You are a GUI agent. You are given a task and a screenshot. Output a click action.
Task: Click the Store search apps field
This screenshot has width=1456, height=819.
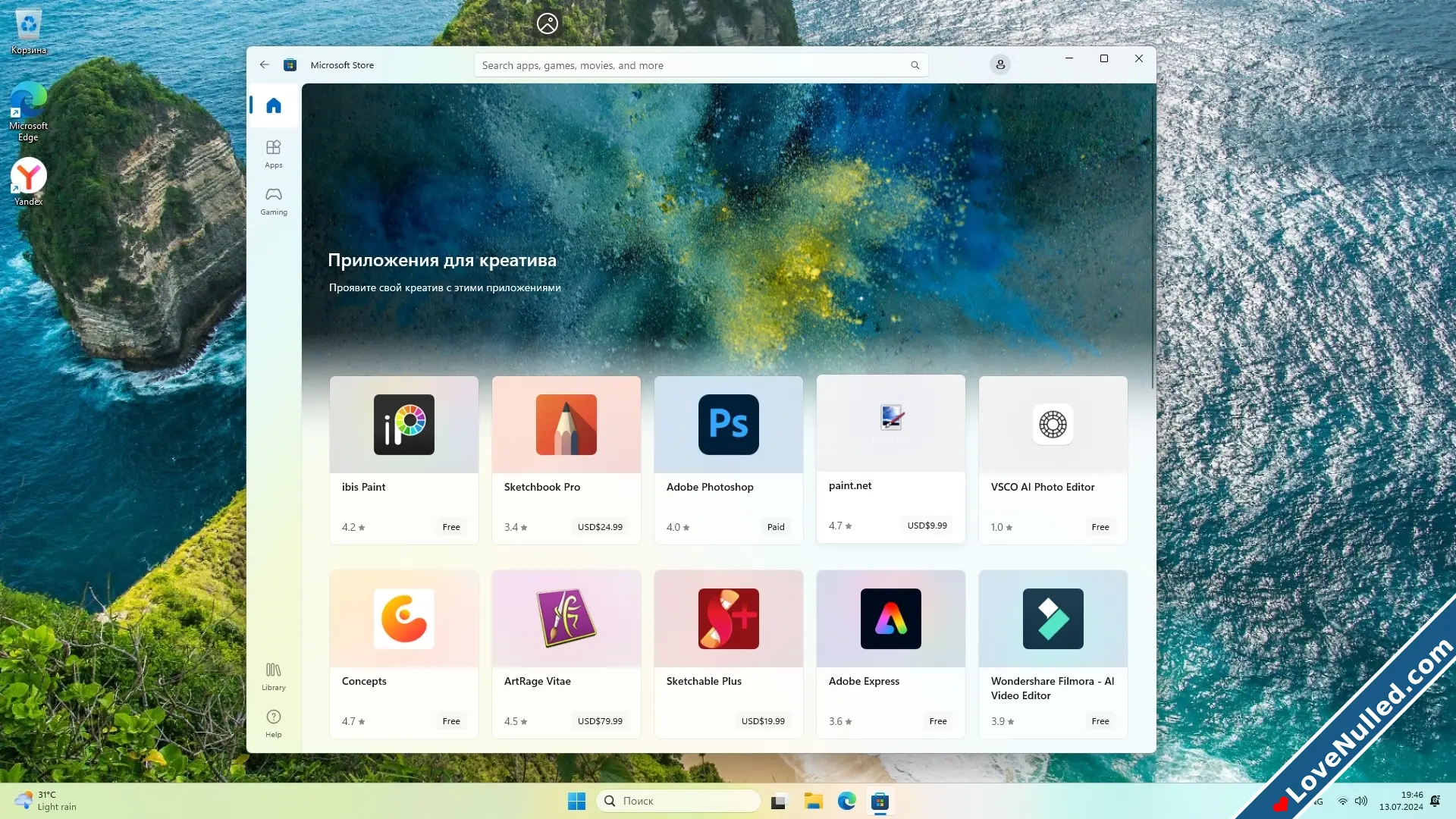tap(701, 65)
